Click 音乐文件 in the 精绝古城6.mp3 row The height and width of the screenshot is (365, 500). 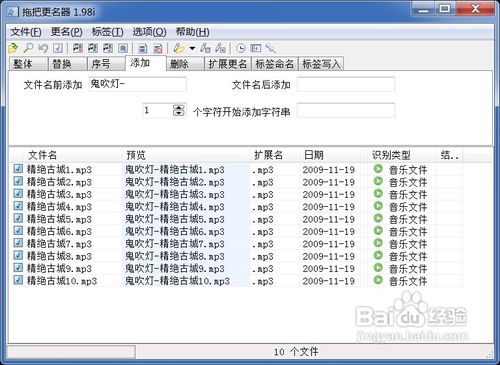[408, 231]
